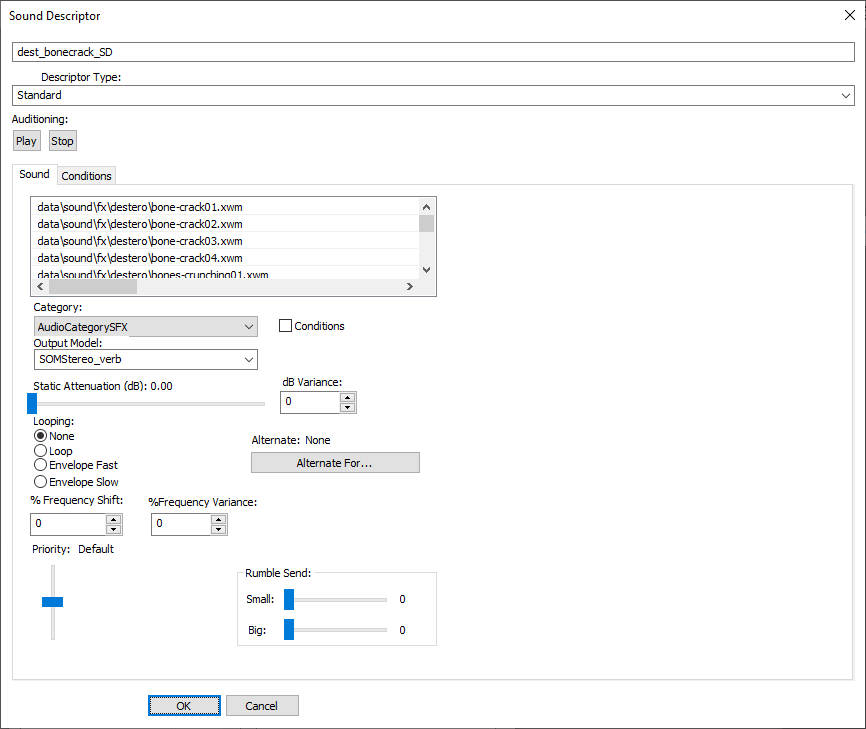Select the Envelope Slow radio button
Viewport: 866px width, 729px height.
41,482
